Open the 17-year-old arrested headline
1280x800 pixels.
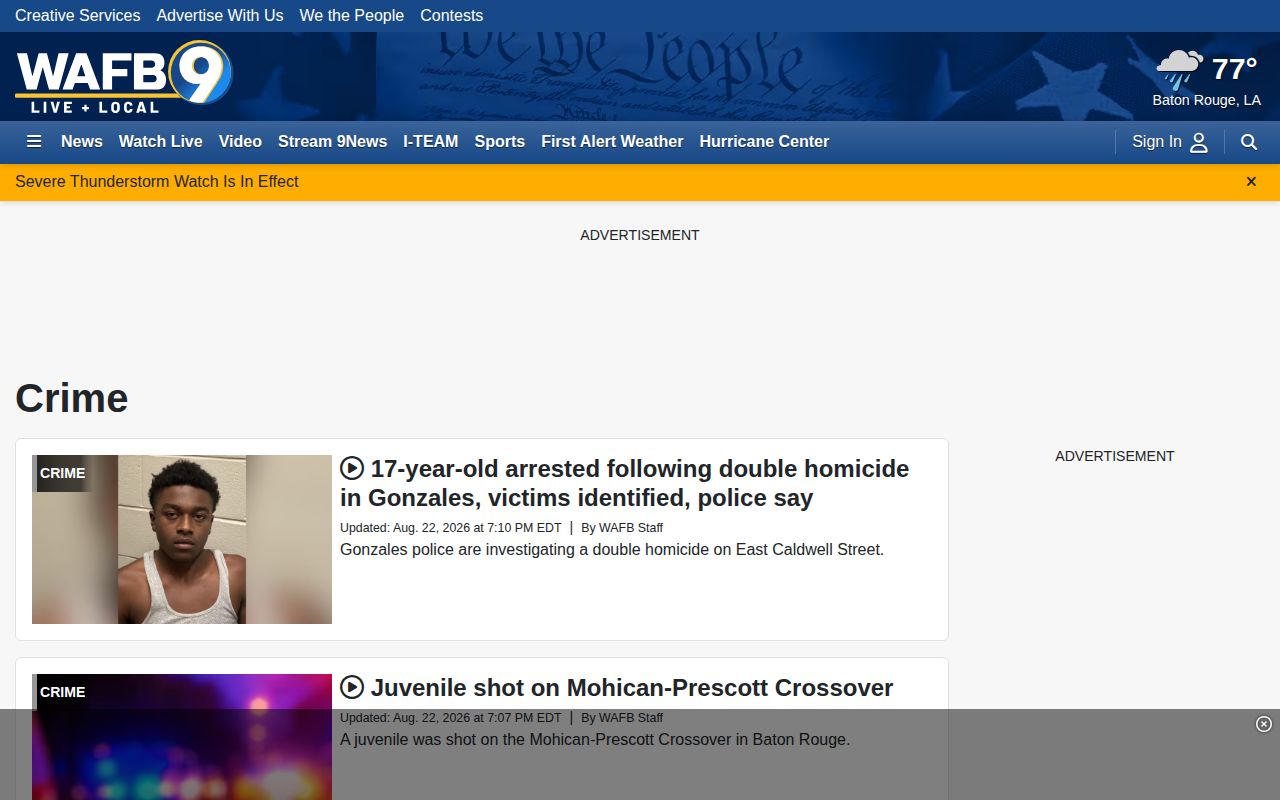tap(624, 483)
